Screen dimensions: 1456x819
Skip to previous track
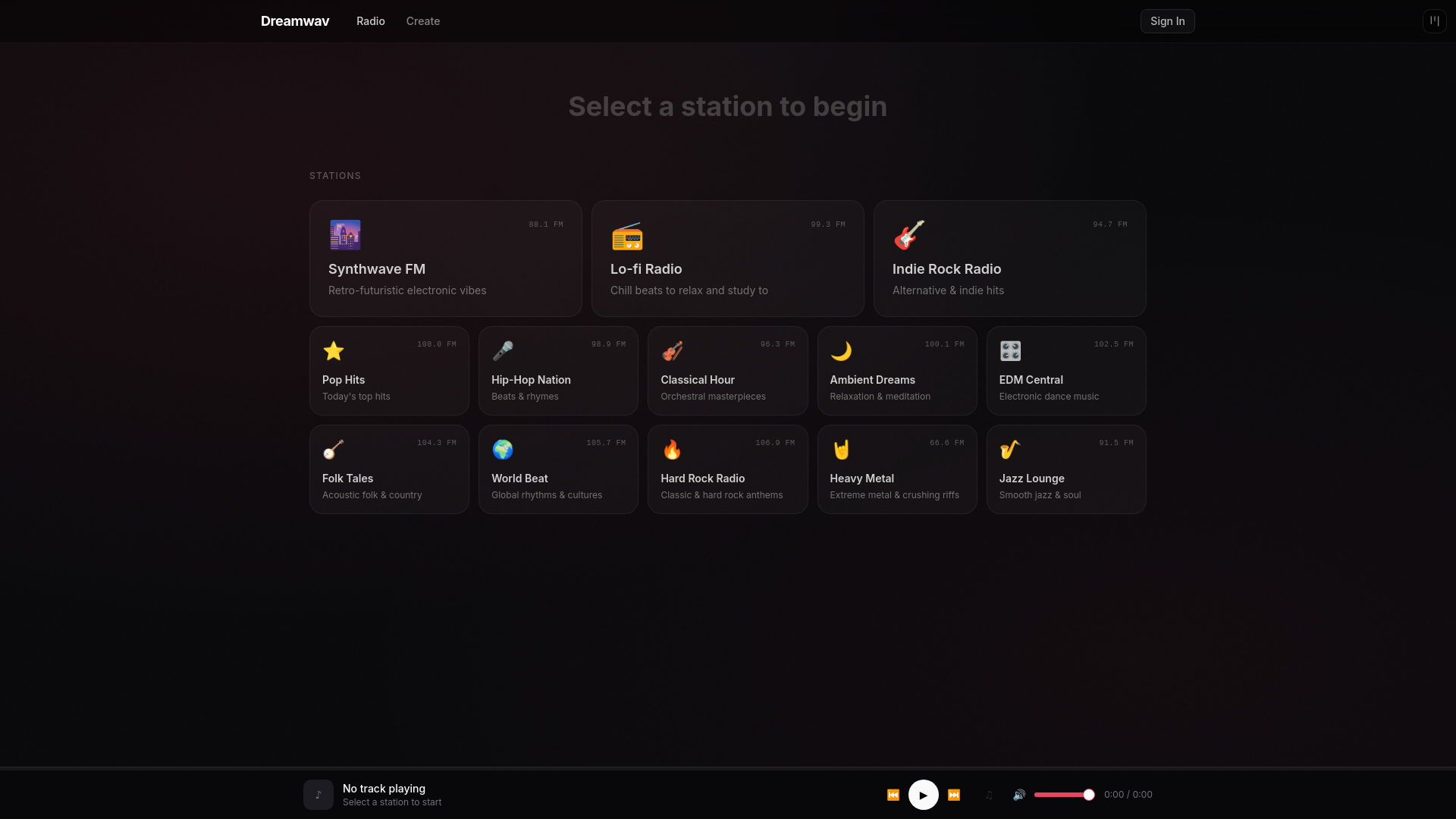pos(893,795)
